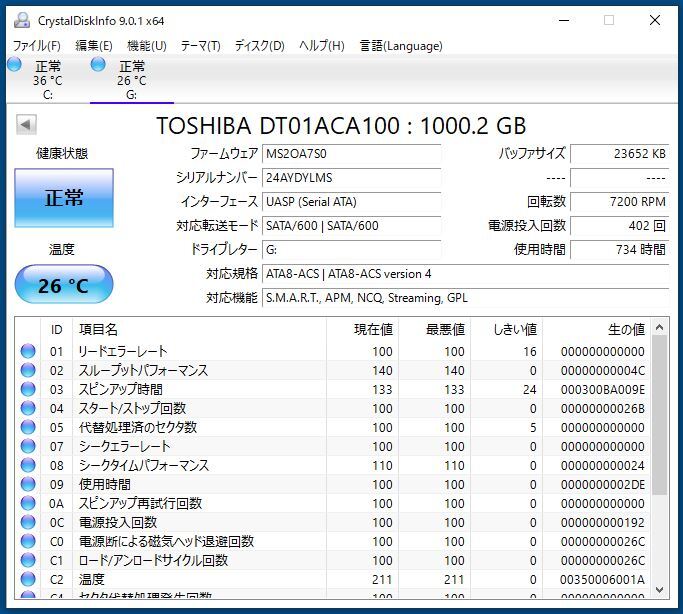
Task: Click status icon for 電源断による磁気ヘッド退避回数 row
Action: coord(28,541)
